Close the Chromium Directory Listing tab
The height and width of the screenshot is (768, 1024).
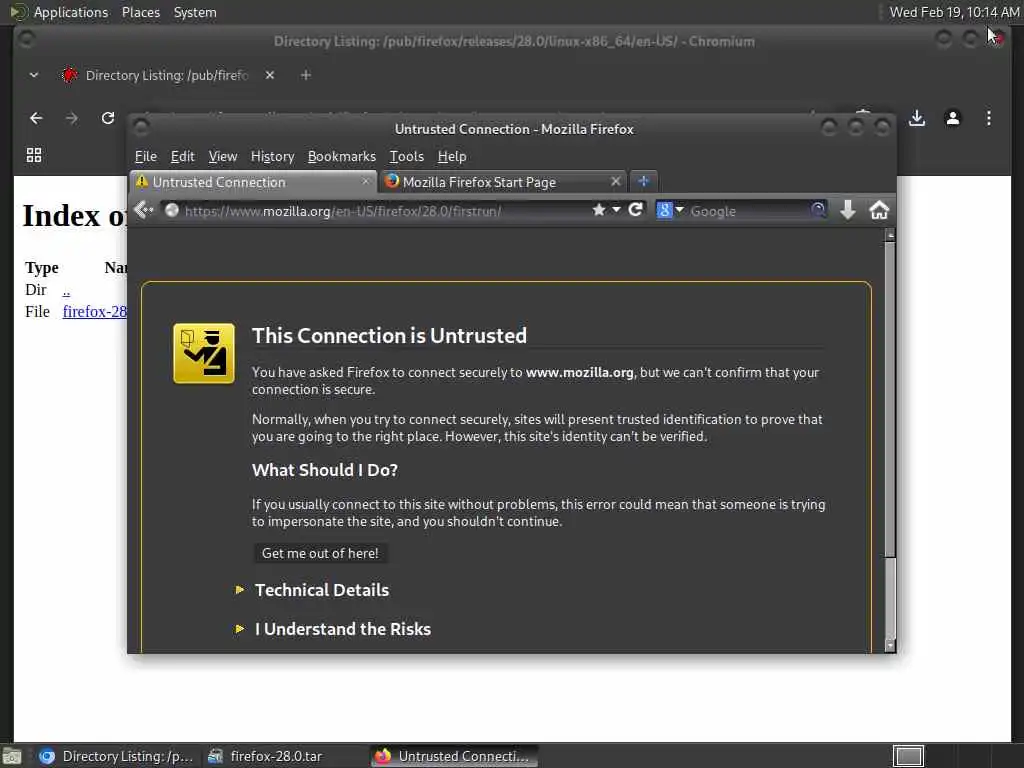pyautogui.click(x=270, y=75)
